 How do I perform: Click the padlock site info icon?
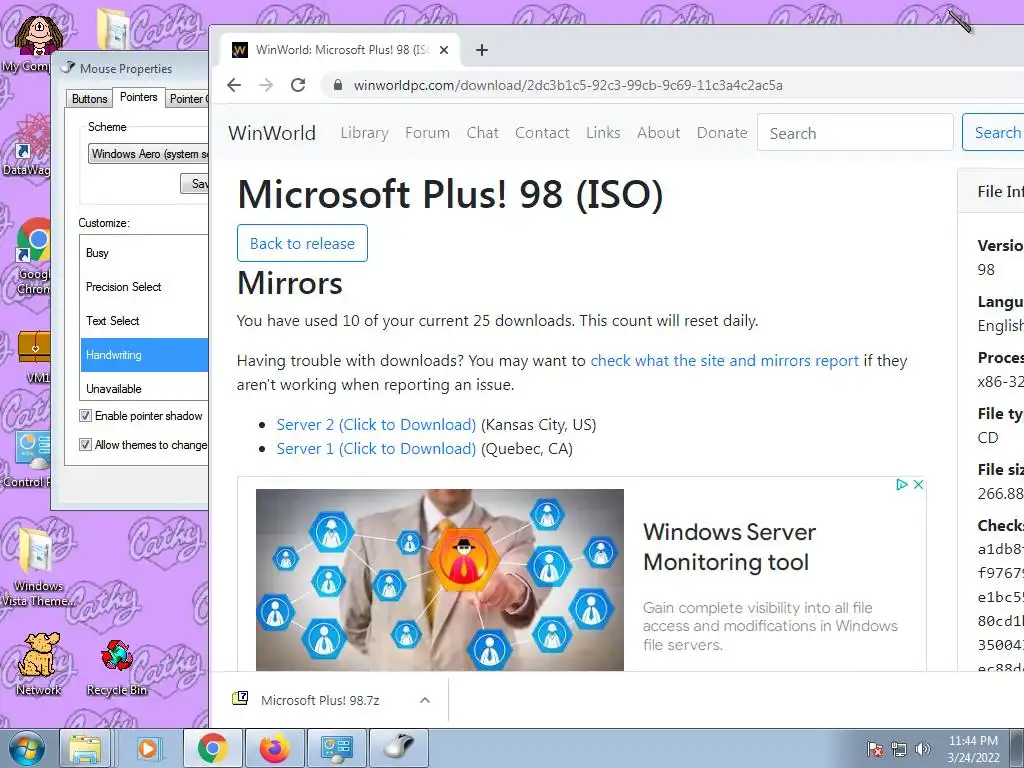[x=338, y=85]
